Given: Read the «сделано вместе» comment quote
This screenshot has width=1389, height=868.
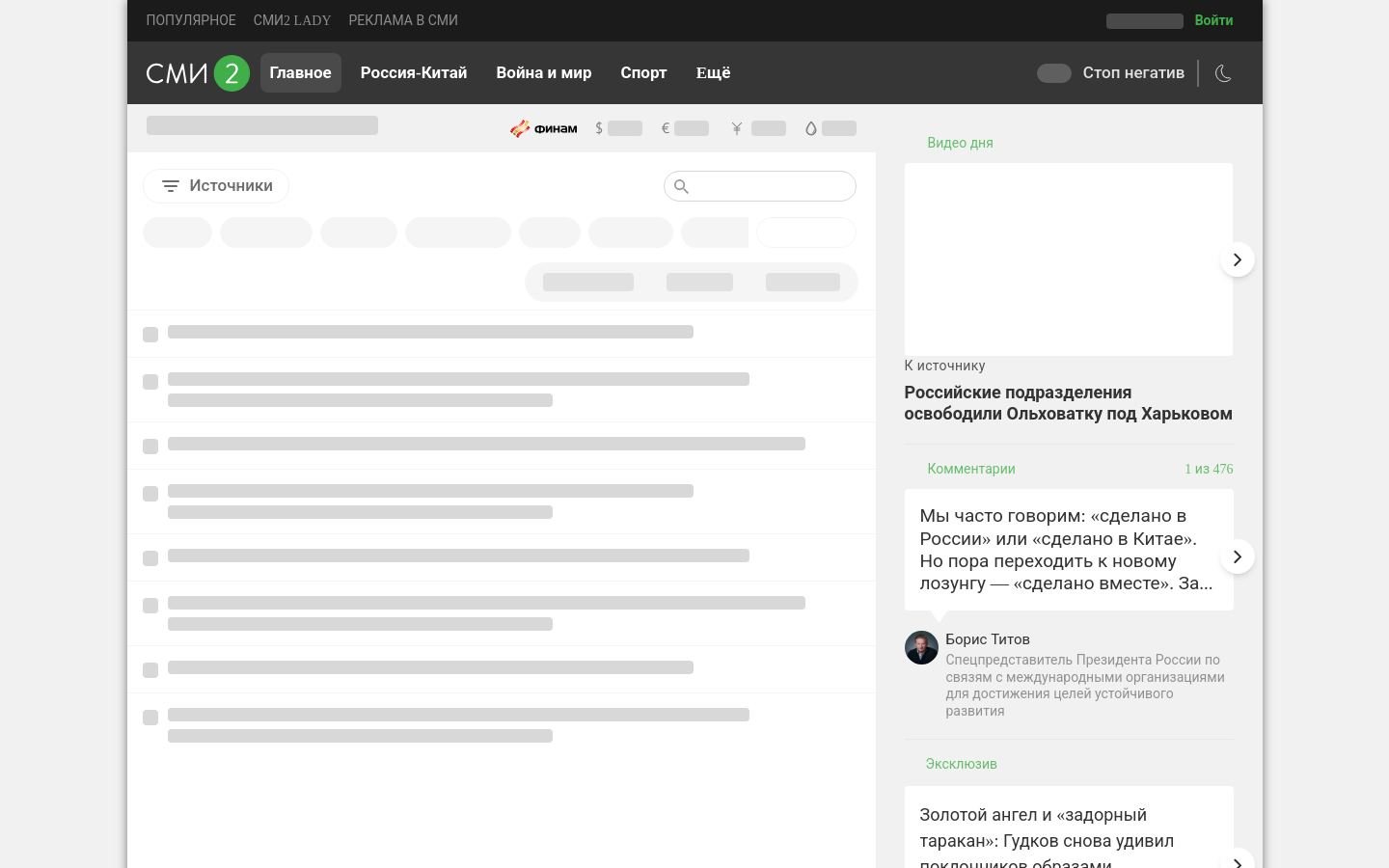Looking at the screenshot, I should (1068, 550).
